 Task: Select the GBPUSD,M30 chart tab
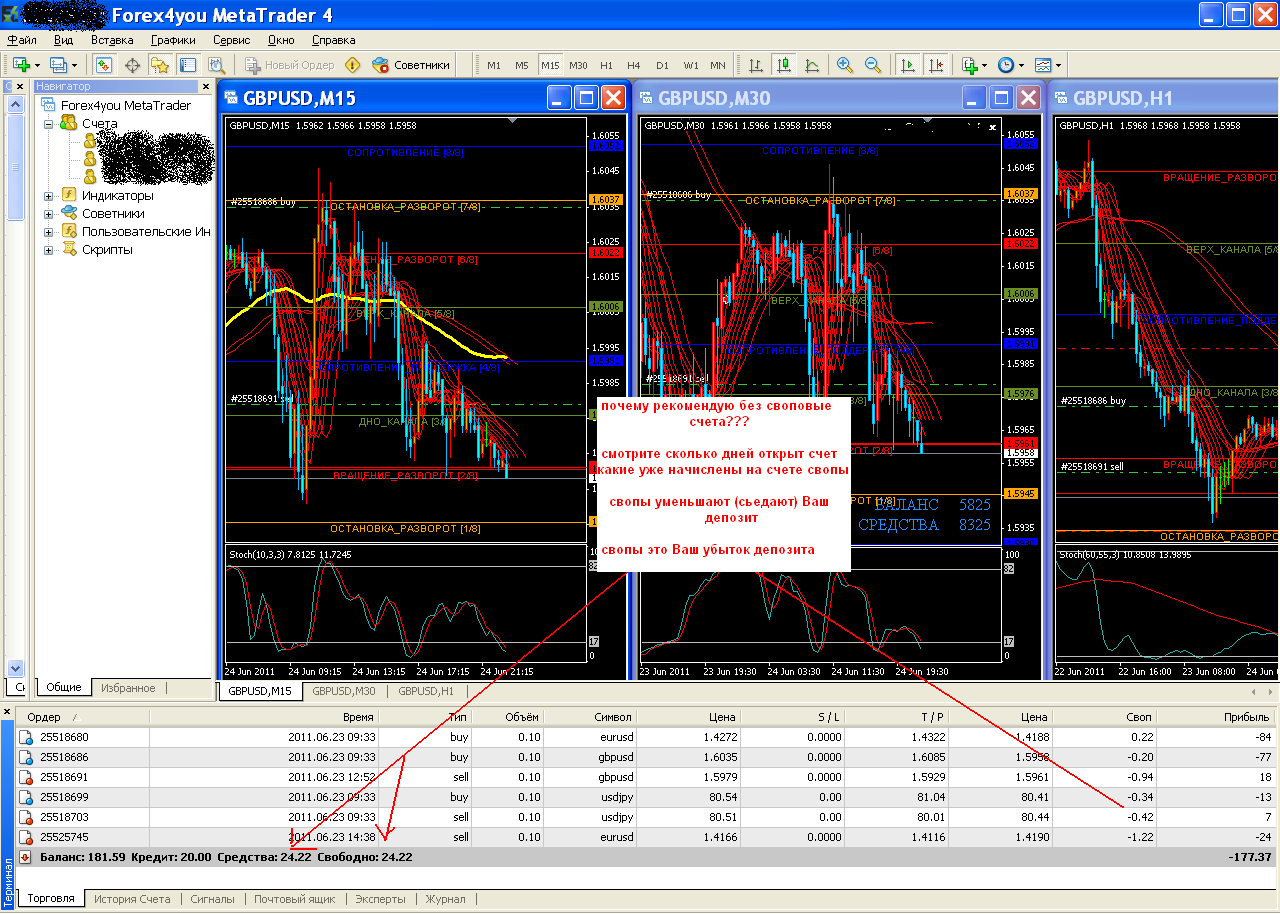point(344,691)
